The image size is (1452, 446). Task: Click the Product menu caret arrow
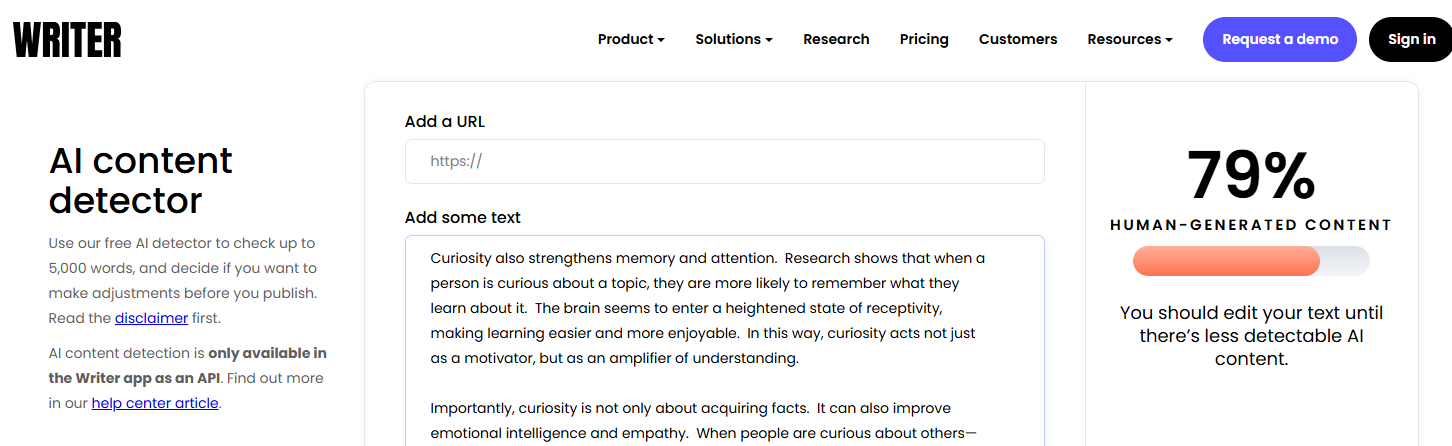[661, 40]
